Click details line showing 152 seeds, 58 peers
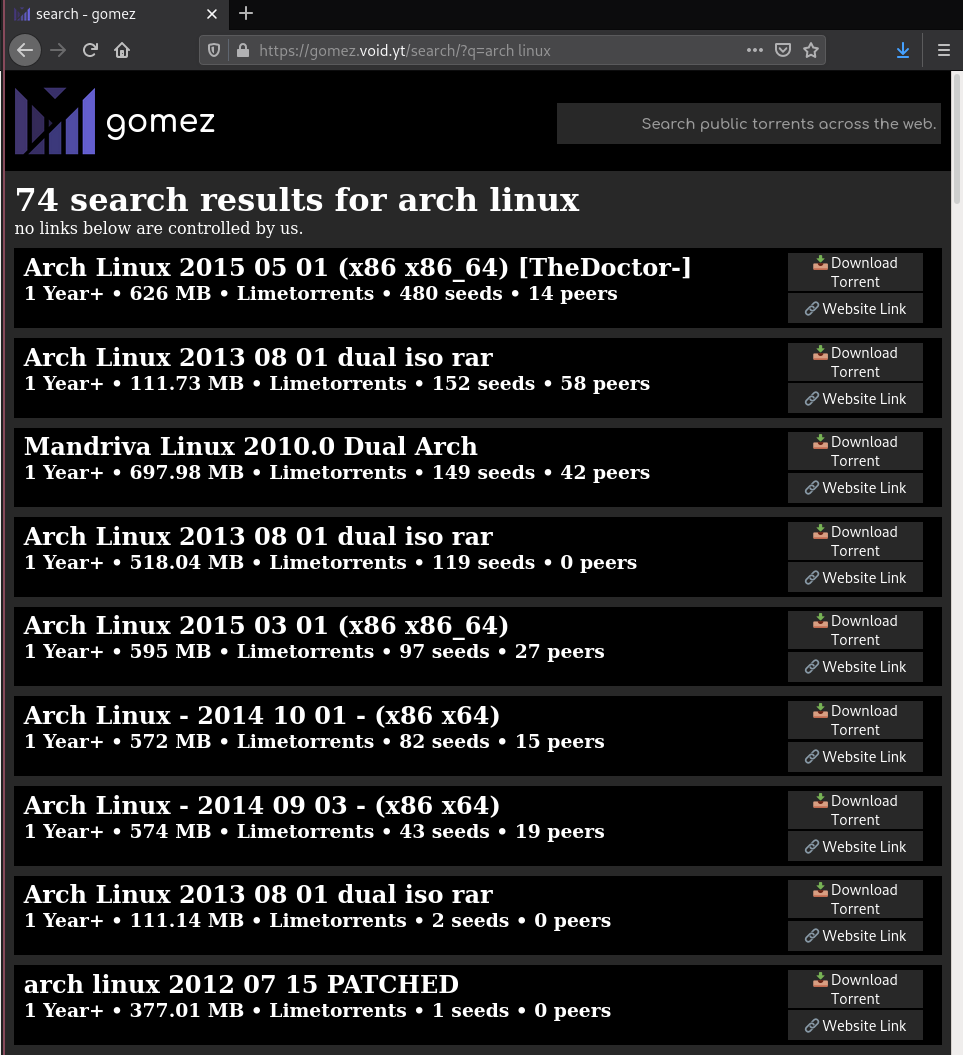This screenshot has width=963, height=1055. point(336,384)
